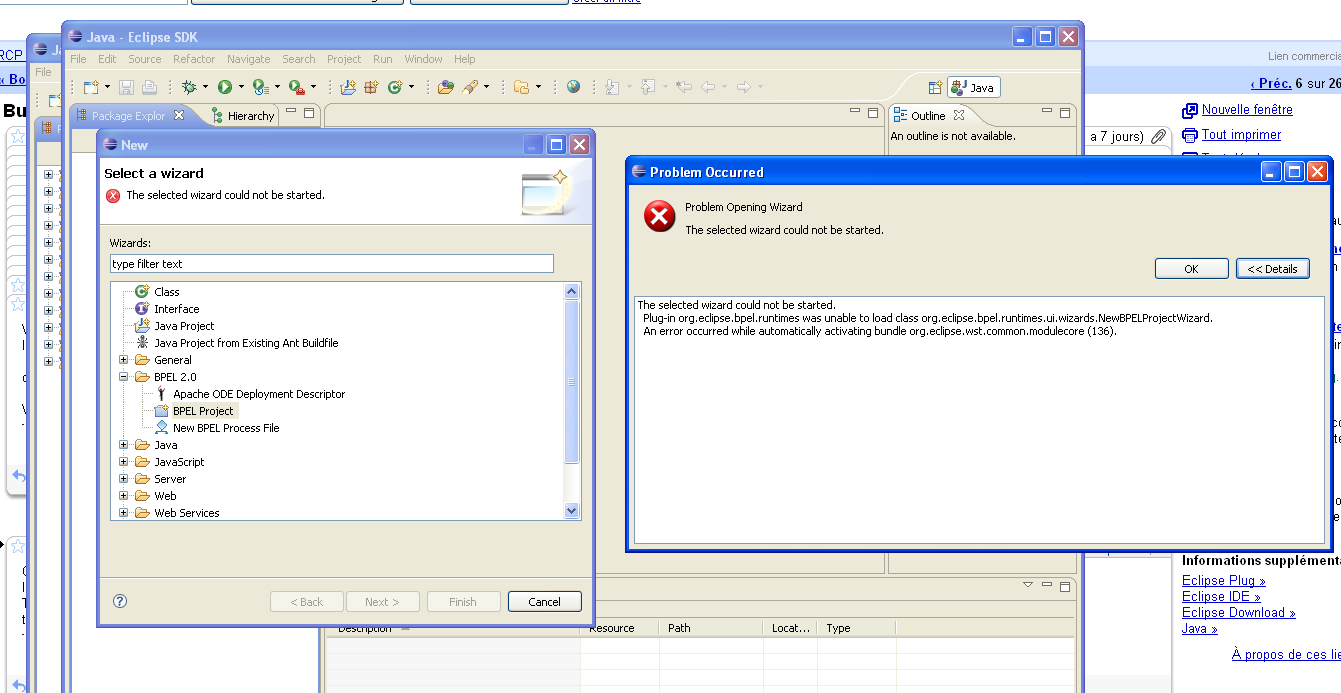Click the wizard list scroll down arrow

(x=572, y=510)
